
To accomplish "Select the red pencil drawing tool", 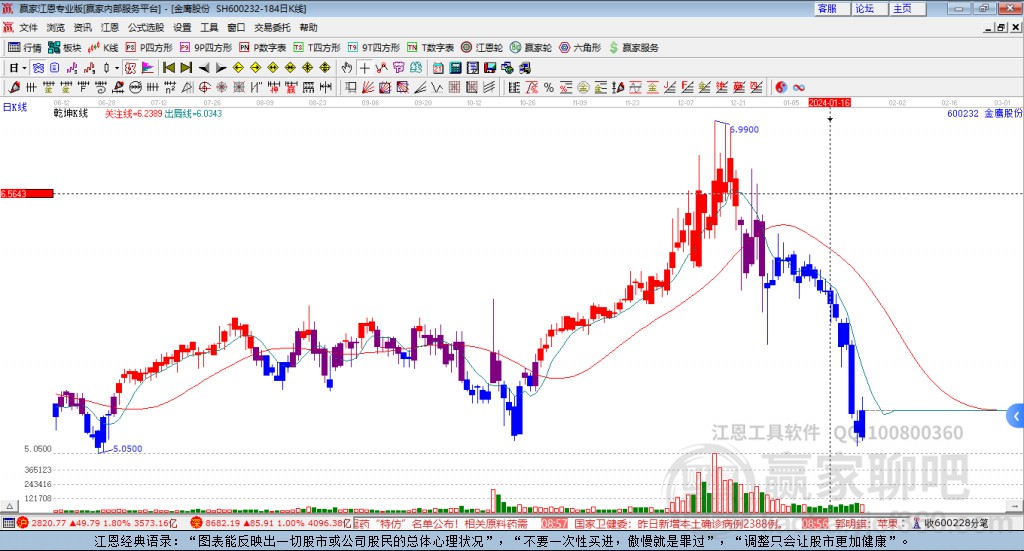I will click(14, 87).
